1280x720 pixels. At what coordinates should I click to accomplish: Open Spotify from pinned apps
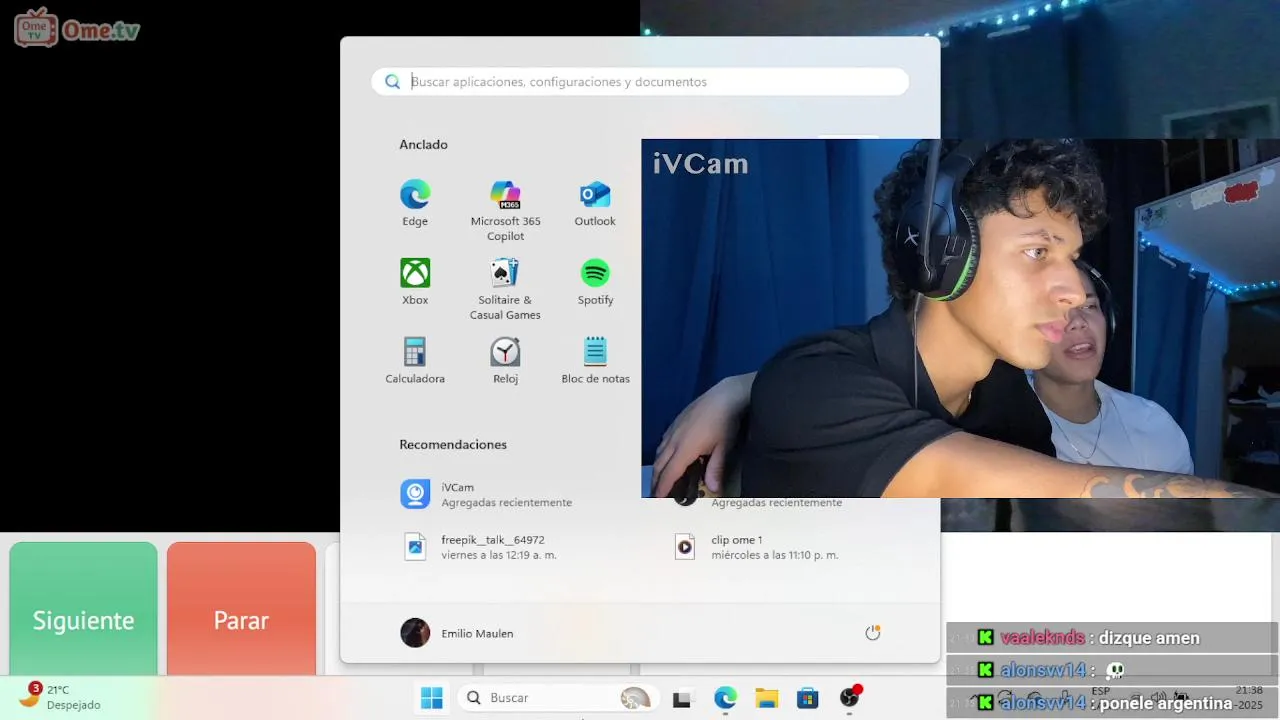[595, 282]
